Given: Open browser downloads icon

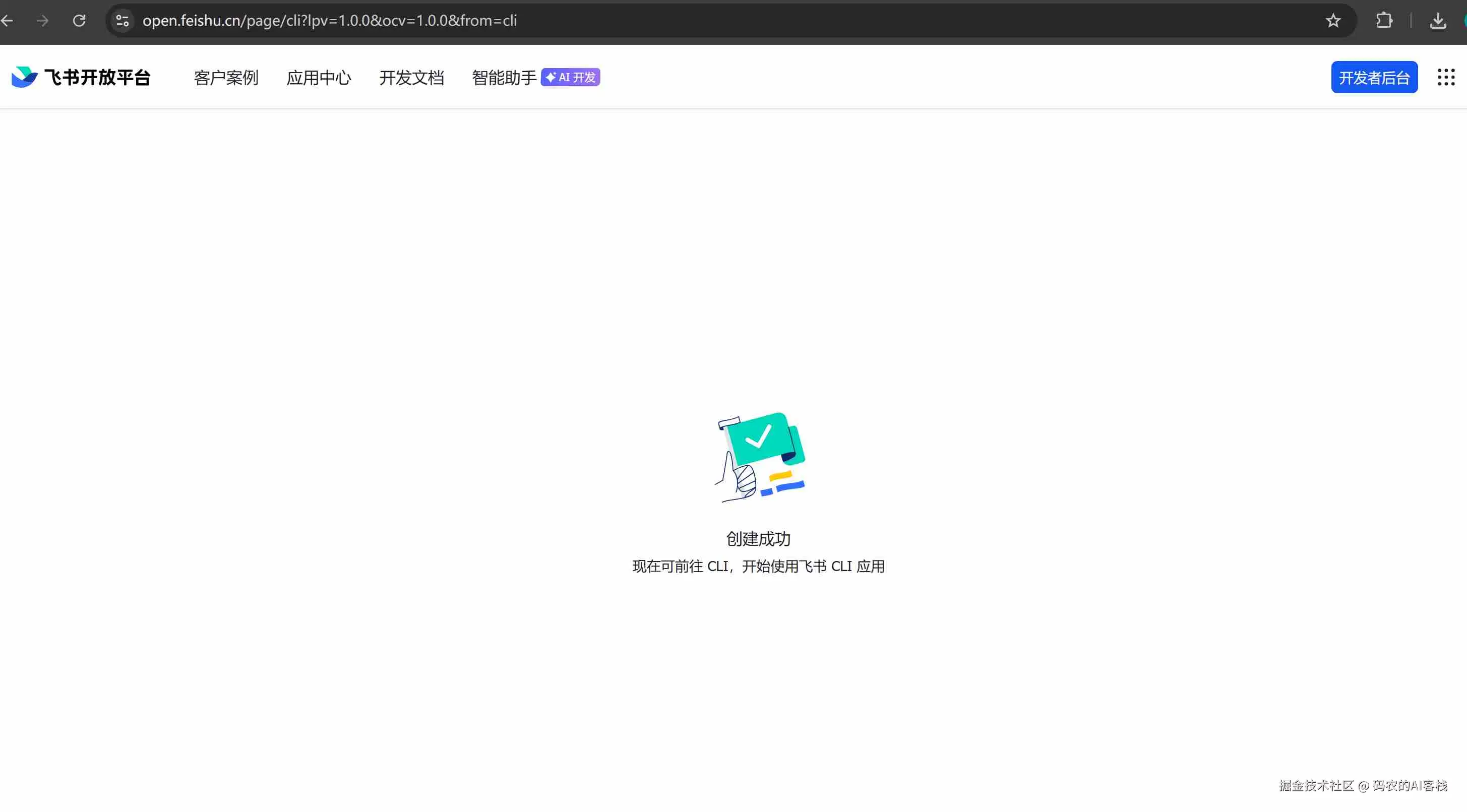Looking at the screenshot, I should point(1438,21).
